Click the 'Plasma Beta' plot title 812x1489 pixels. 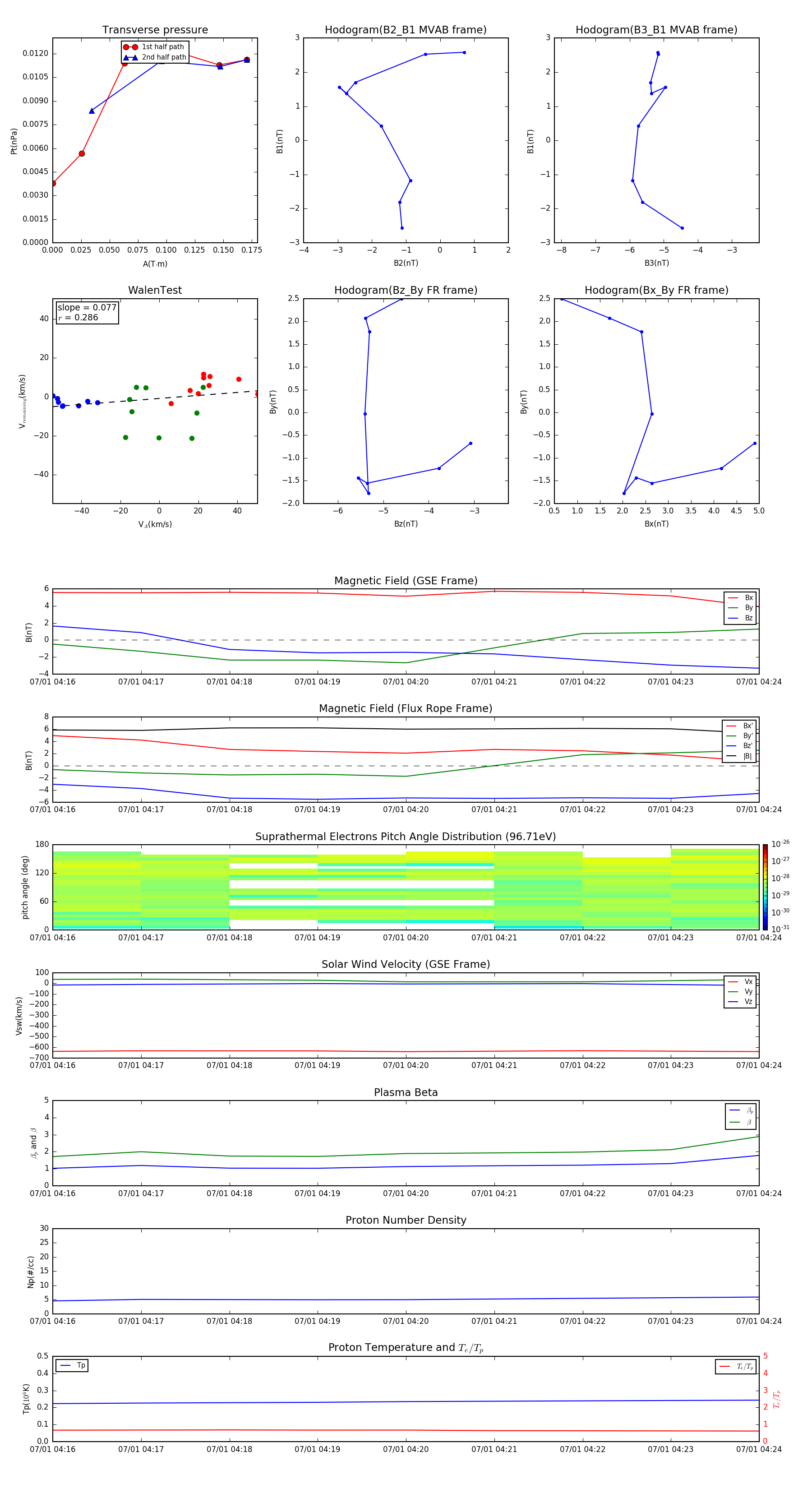point(406,1092)
